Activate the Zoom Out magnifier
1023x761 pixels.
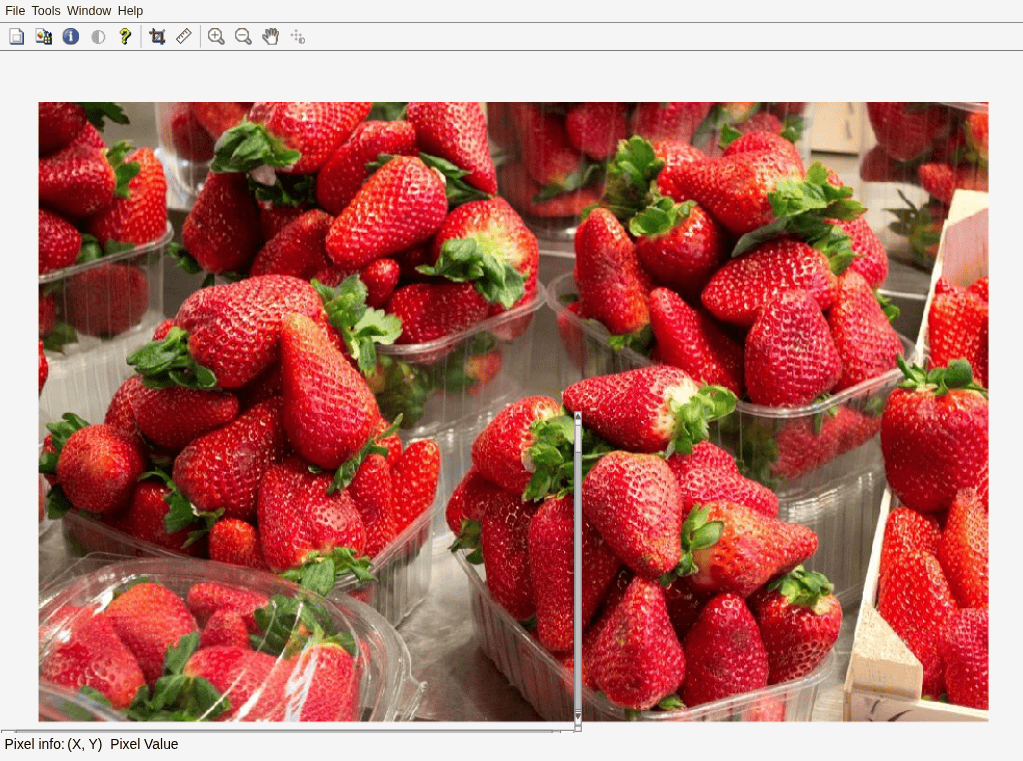[243, 37]
